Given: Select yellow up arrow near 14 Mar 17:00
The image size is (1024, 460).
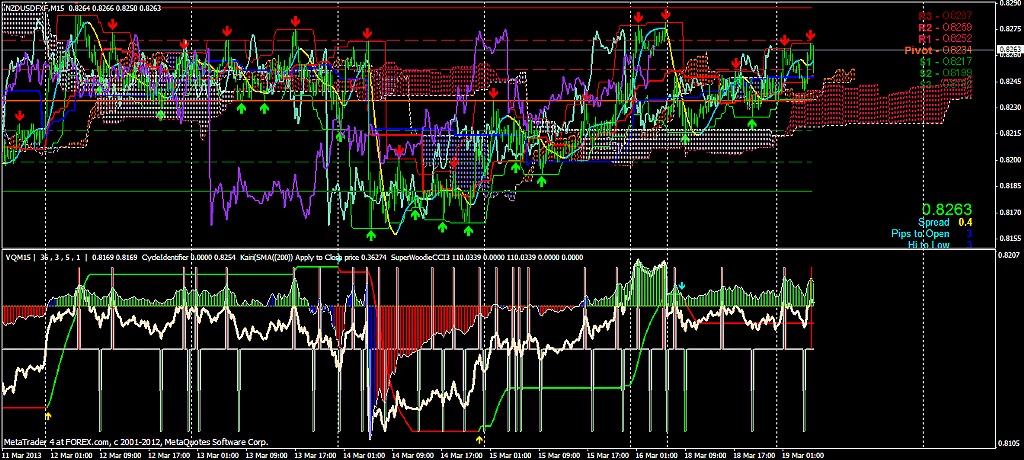Looking at the screenshot, I should click(480, 440).
